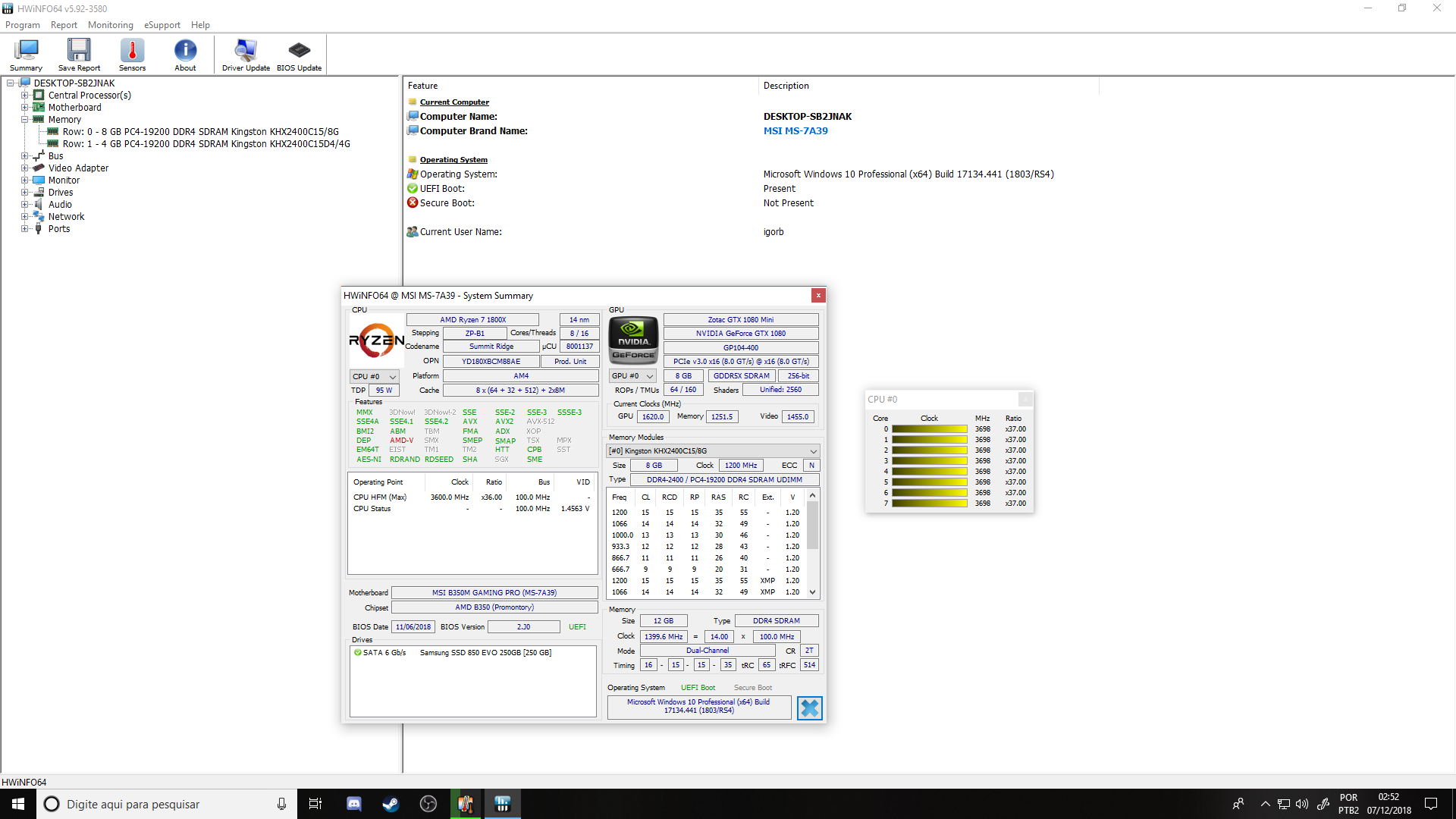Expand the Drives tree node
This screenshot has width=1456, height=819.
pos(24,193)
